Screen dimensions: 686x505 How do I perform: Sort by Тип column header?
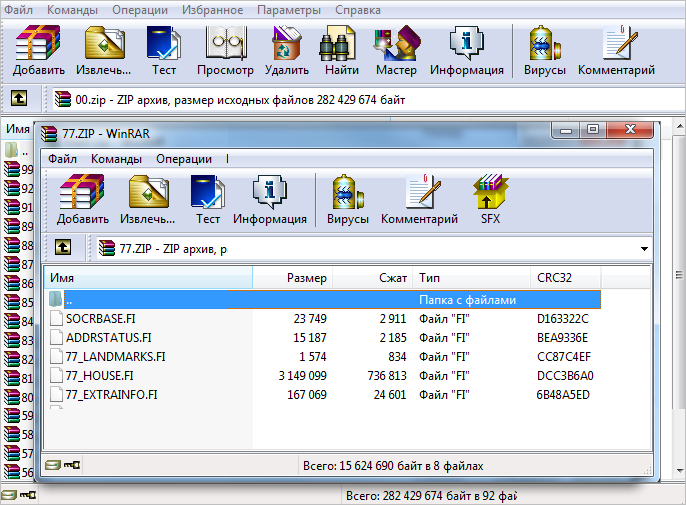coord(472,277)
